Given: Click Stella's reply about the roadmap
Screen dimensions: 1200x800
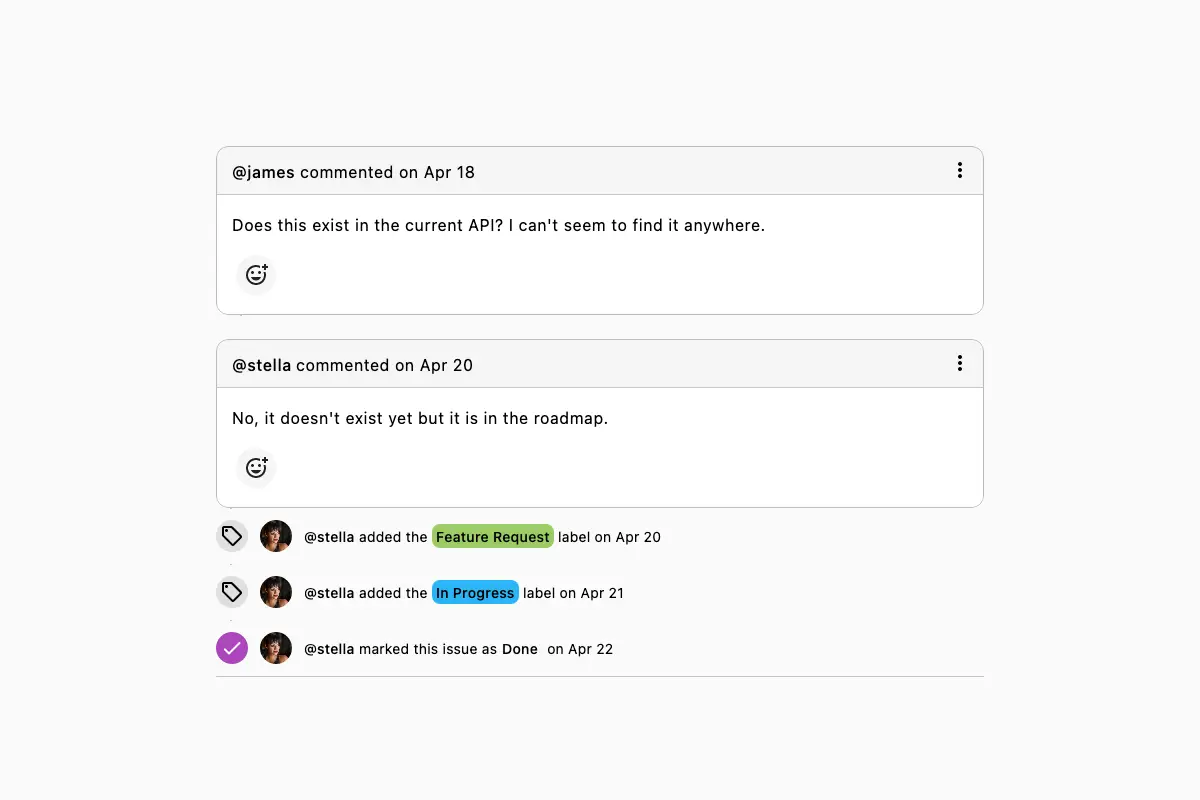Looking at the screenshot, I should tap(420, 419).
